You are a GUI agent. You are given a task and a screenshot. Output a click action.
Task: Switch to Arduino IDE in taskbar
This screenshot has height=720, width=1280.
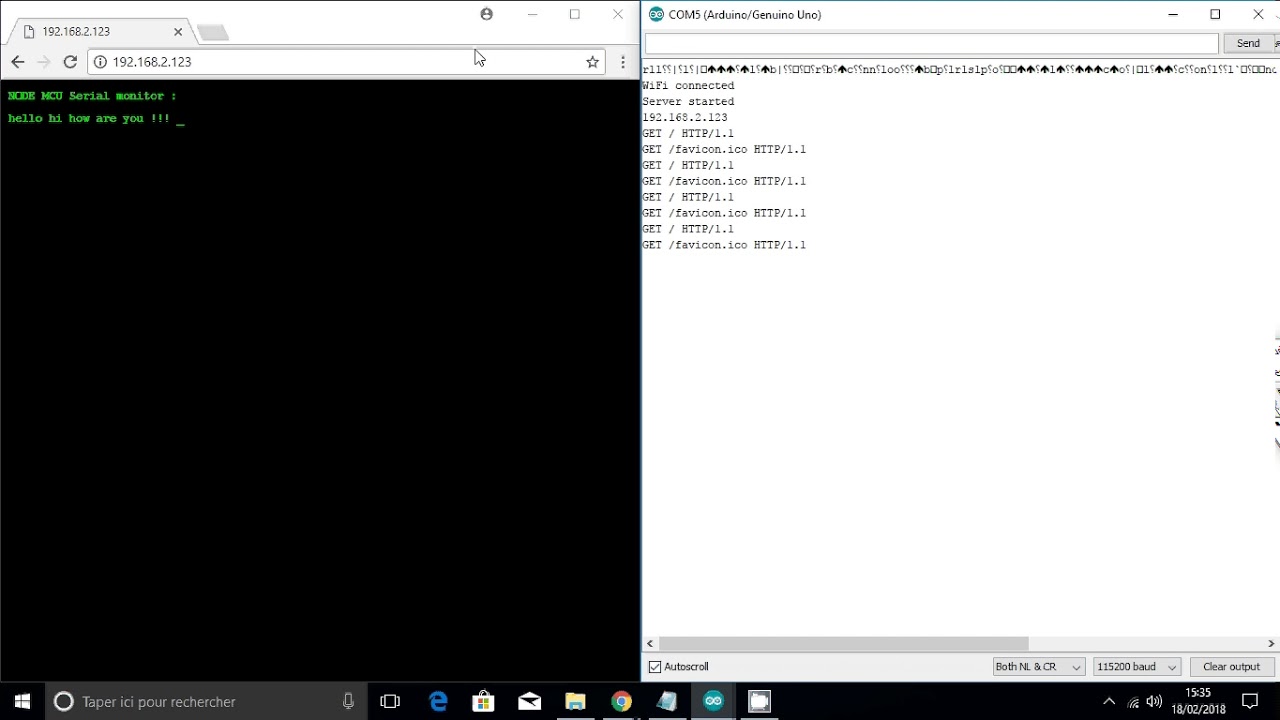click(713, 701)
